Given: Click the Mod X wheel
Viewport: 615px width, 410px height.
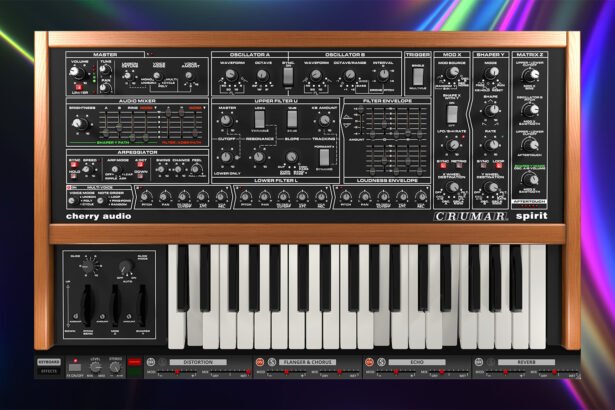Looking at the screenshot, I should point(115,305).
